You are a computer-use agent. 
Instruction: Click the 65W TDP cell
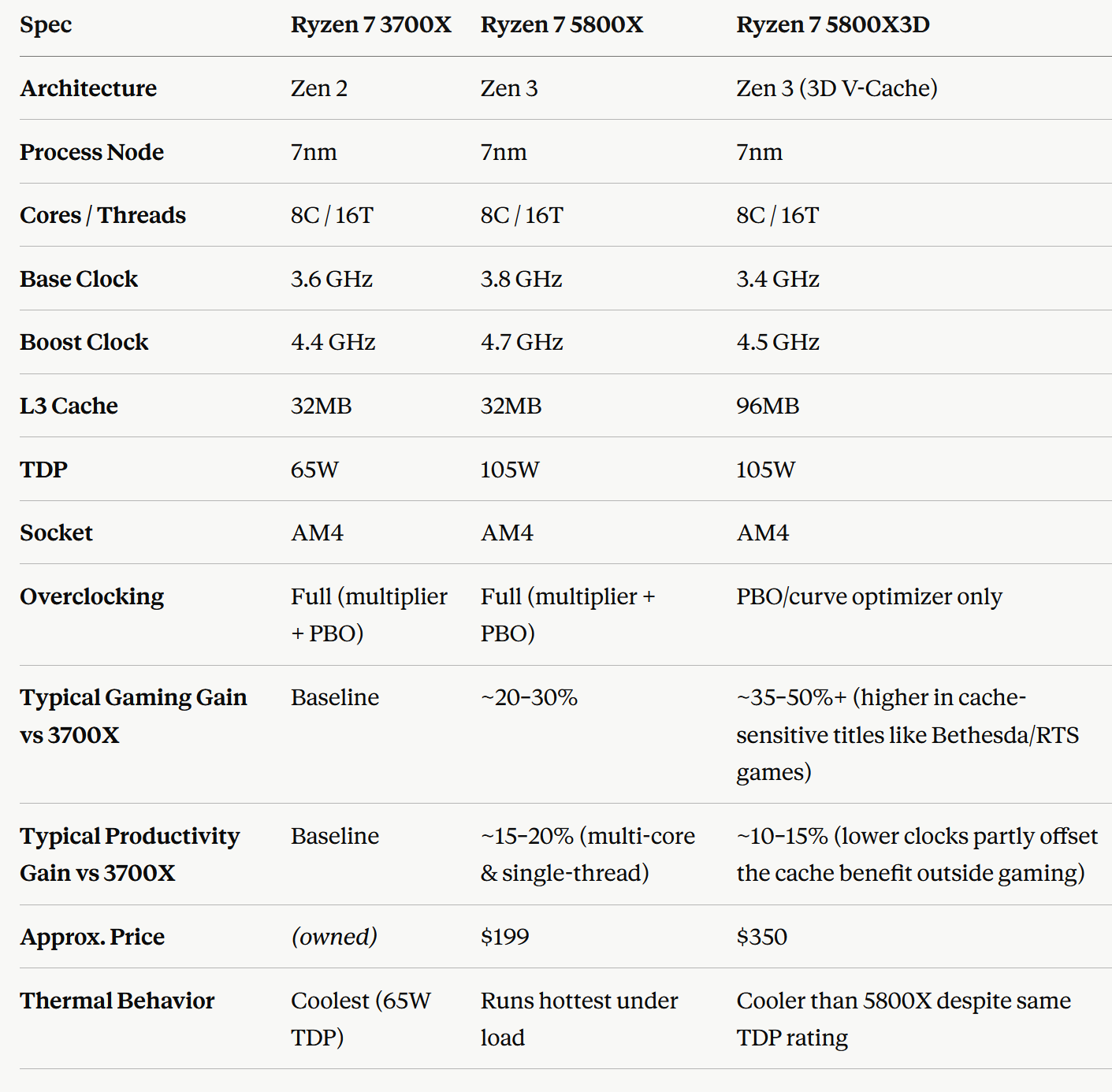314,470
